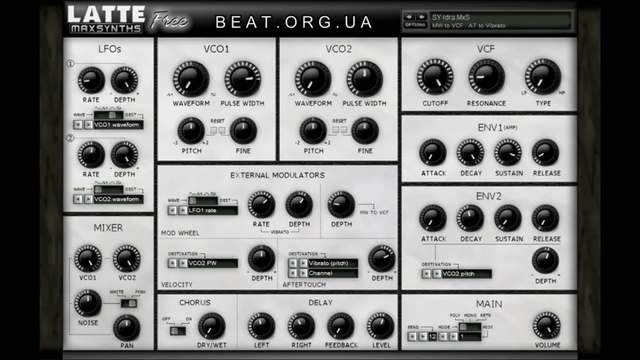Click the ENV2 Release knob
The width and height of the screenshot is (640, 360).
click(x=545, y=218)
